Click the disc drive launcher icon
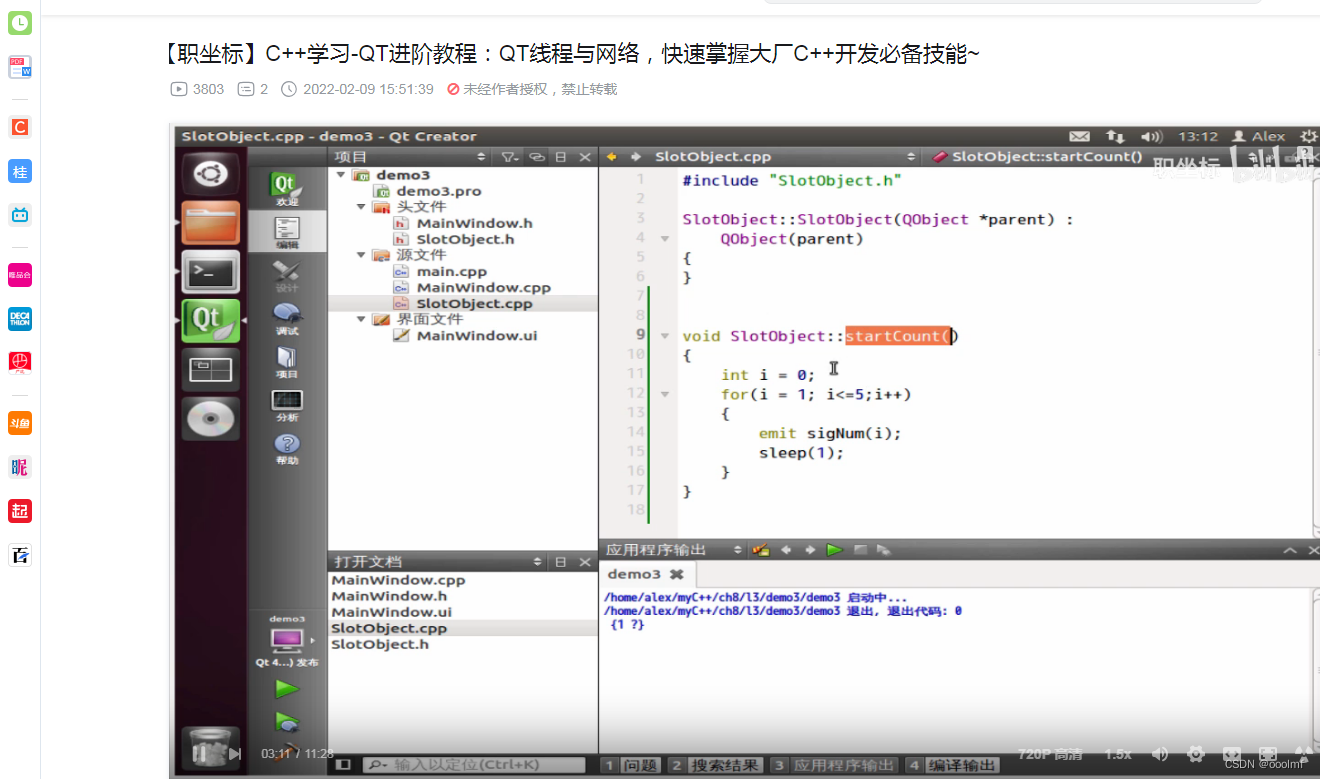1320x779 pixels. point(210,418)
